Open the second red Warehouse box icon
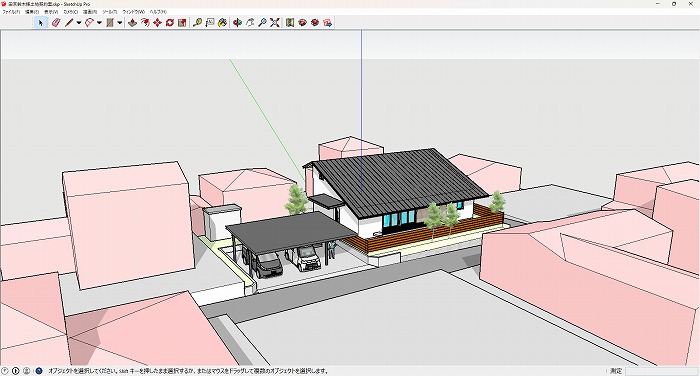This screenshot has width=700, height=376. (x=315, y=23)
